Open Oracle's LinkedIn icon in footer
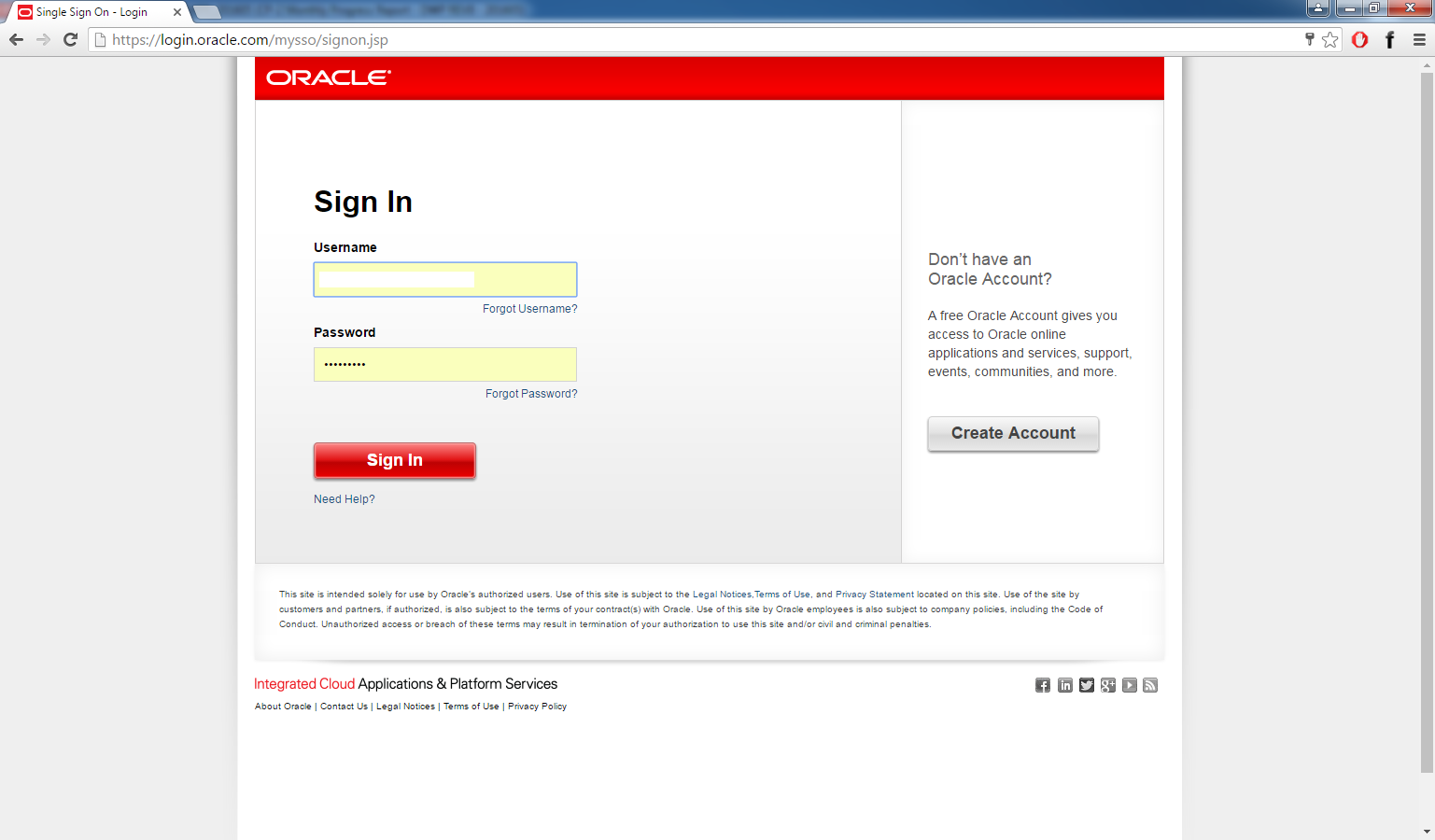This screenshot has height=840, width=1435. [x=1065, y=686]
